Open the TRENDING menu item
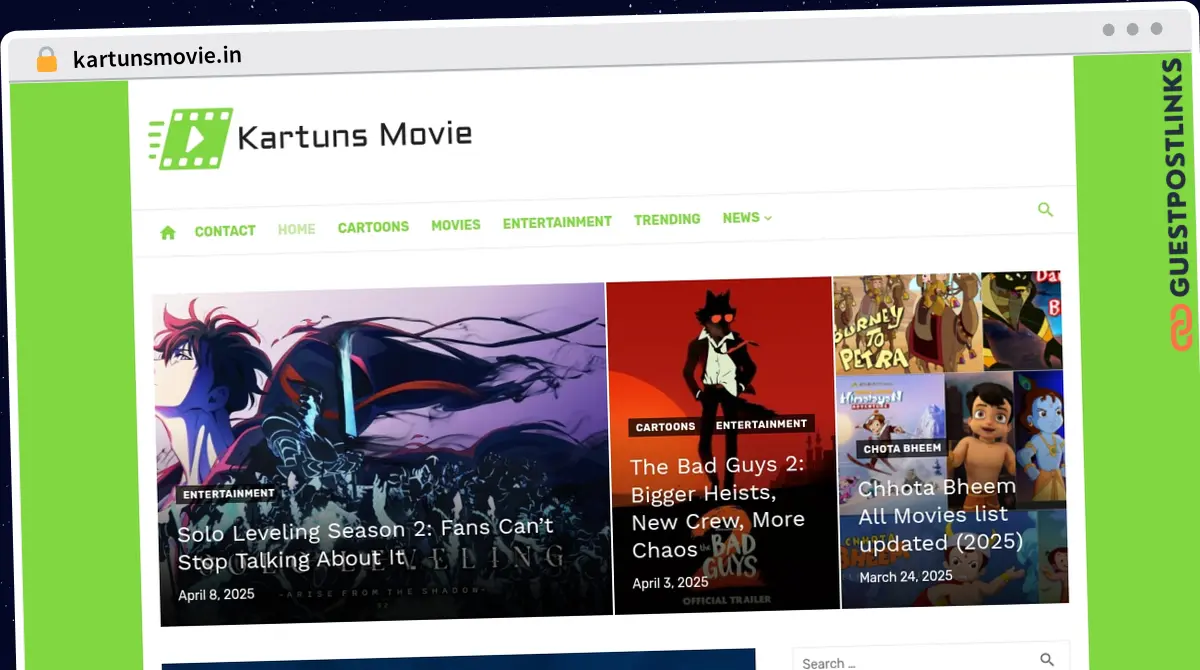Screen dimensions: 1200x670 [x=667, y=219]
